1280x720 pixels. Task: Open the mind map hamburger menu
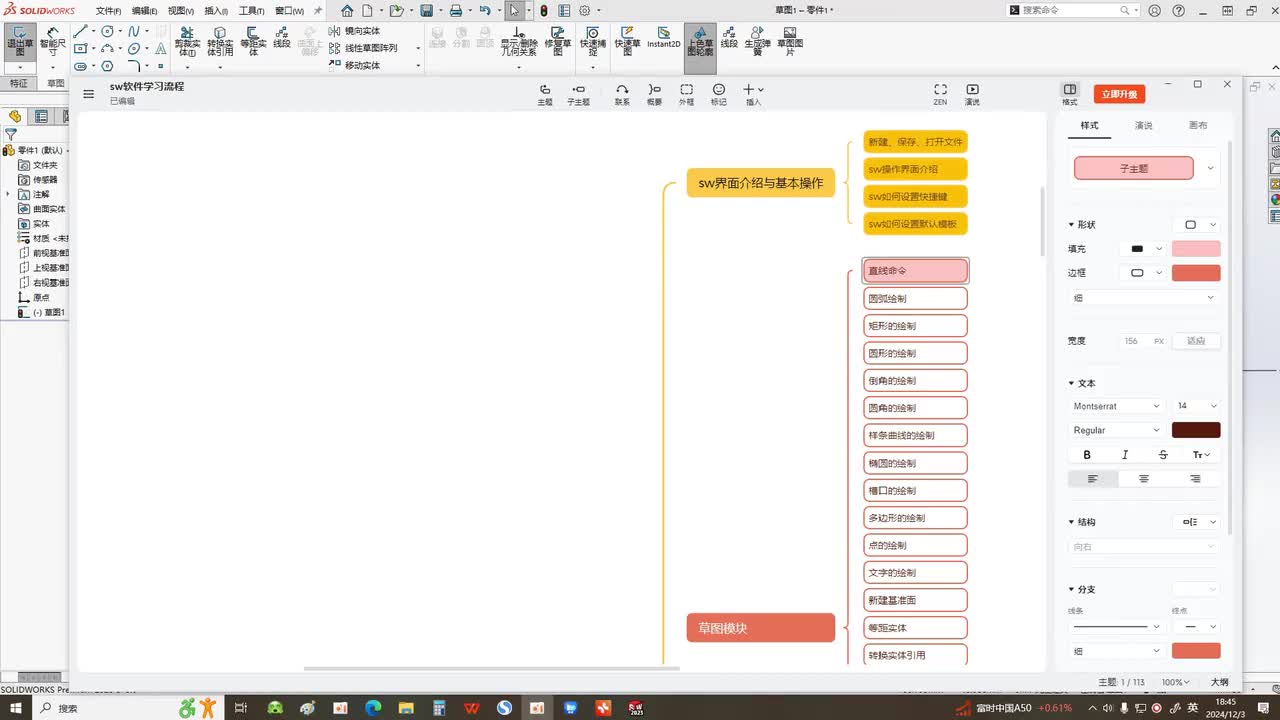[89, 94]
